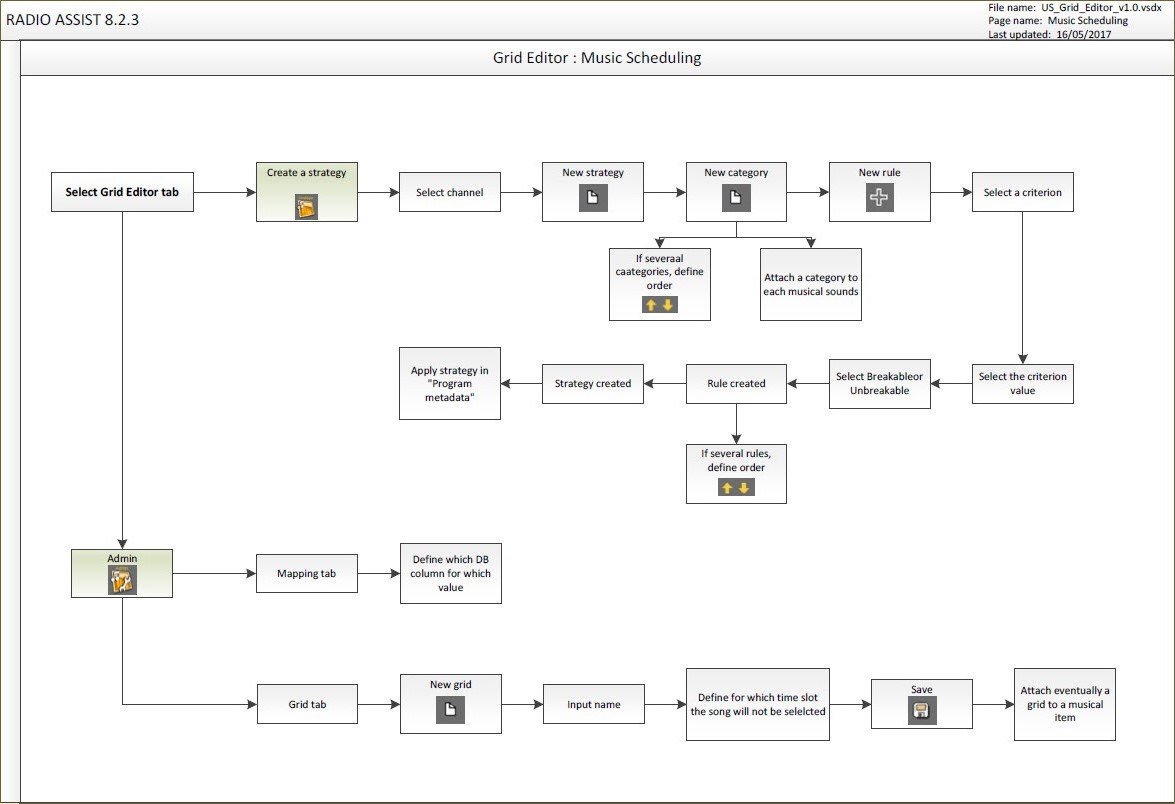The image size is (1175, 804).
Task: Click Select Breakable or Unbreakable box
Action: [879, 384]
